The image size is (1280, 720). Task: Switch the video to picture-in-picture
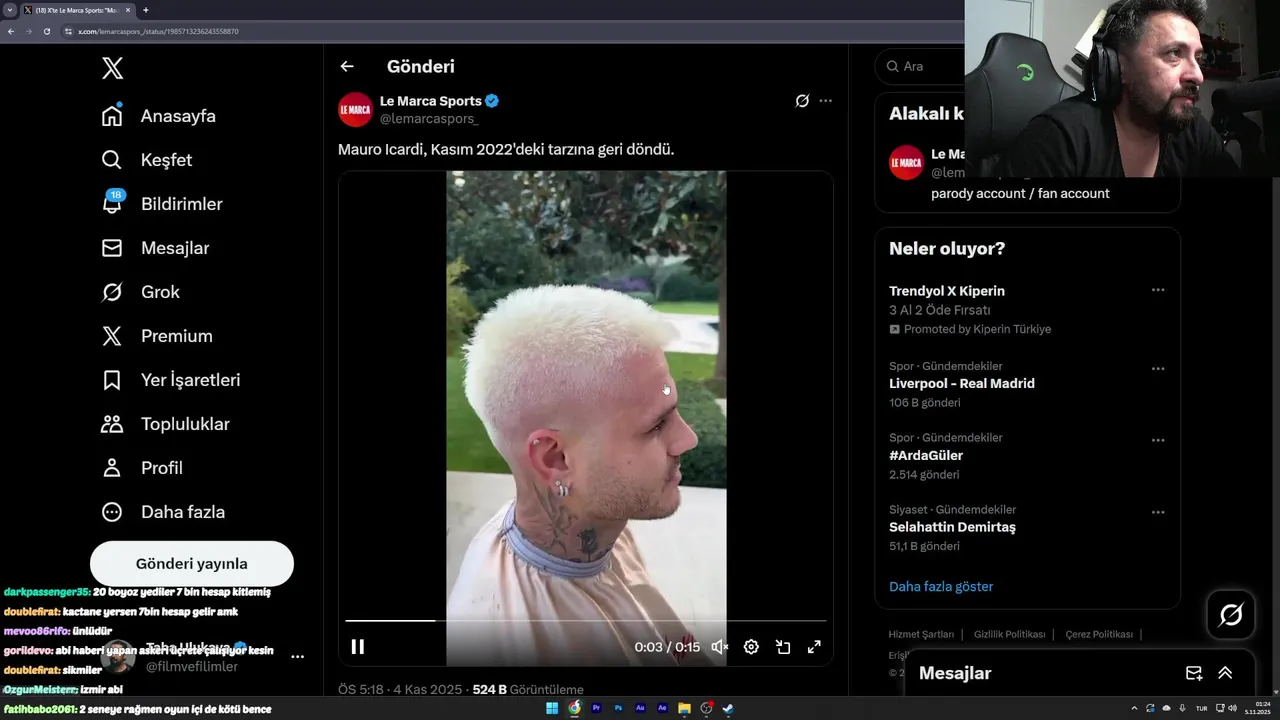click(x=783, y=647)
